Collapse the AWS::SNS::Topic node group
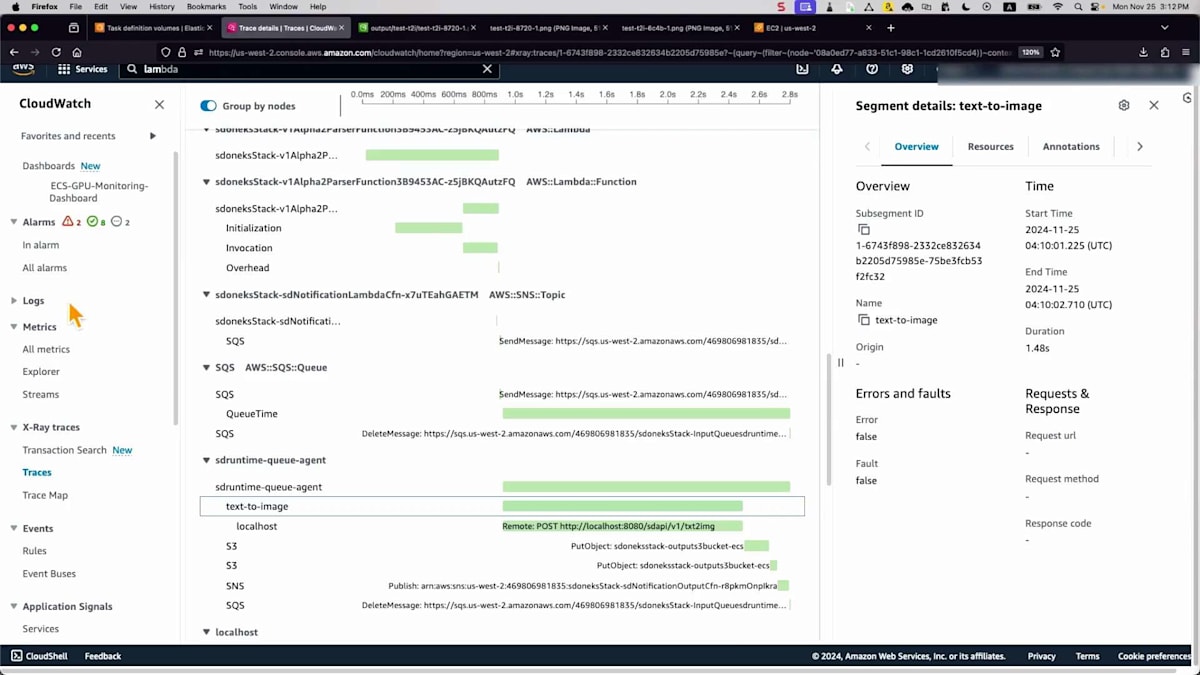Image resolution: width=1200 pixels, height=675 pixels. point(207,295)
